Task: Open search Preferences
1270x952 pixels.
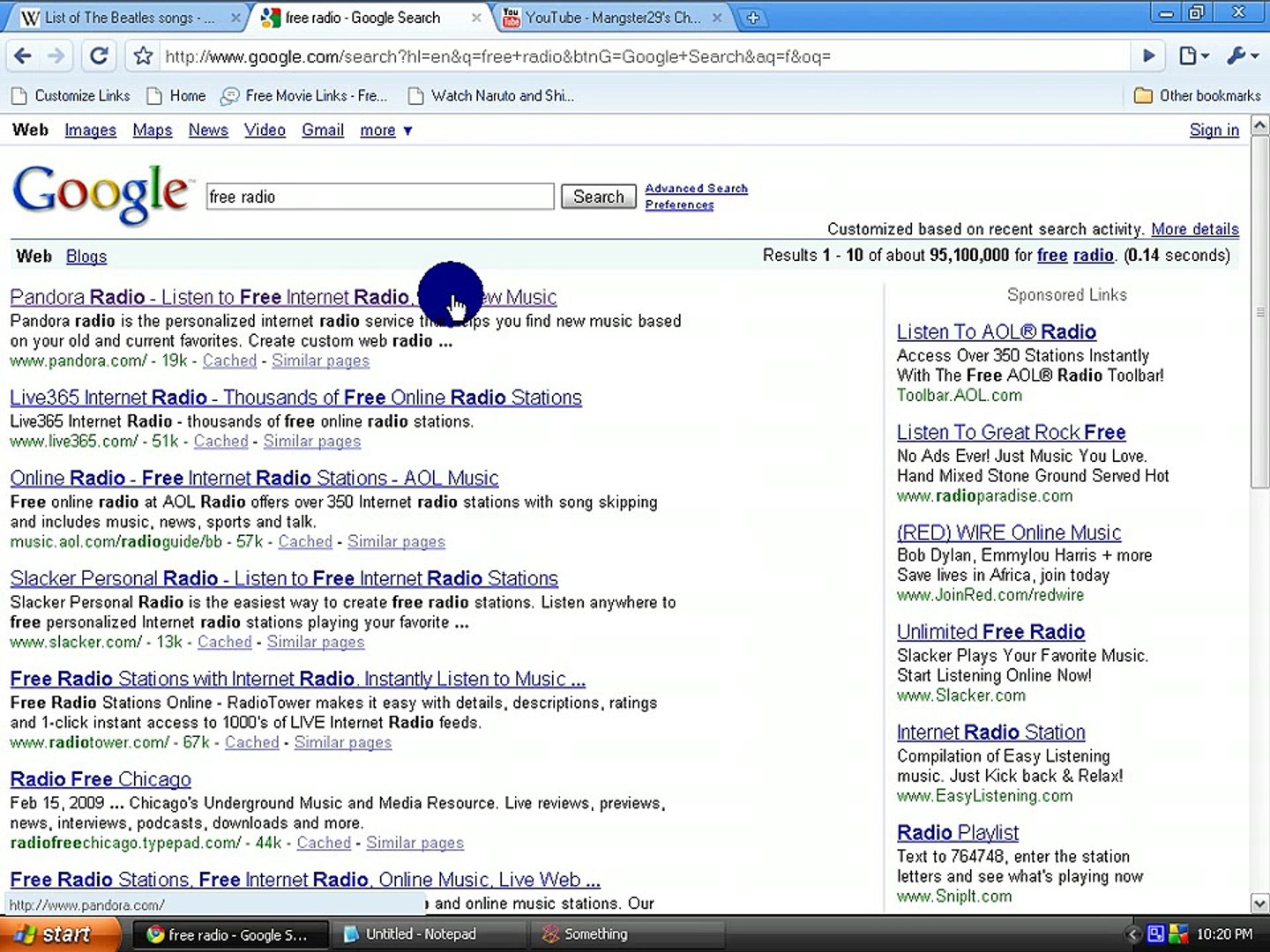Action: [x=679, y=205]
